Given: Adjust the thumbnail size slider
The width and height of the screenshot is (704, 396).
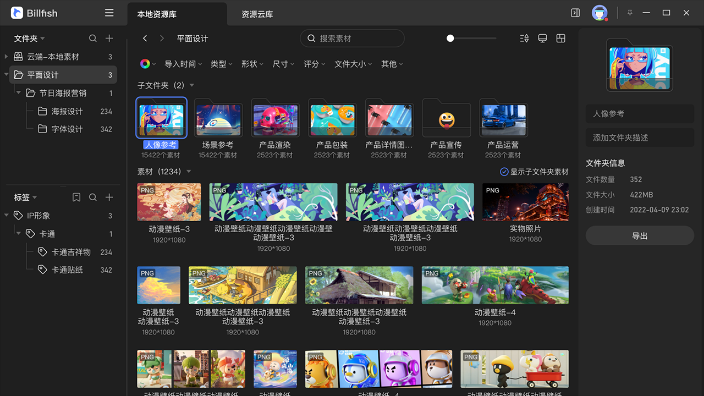Looking at the screenshot, I should coord(450,39).
